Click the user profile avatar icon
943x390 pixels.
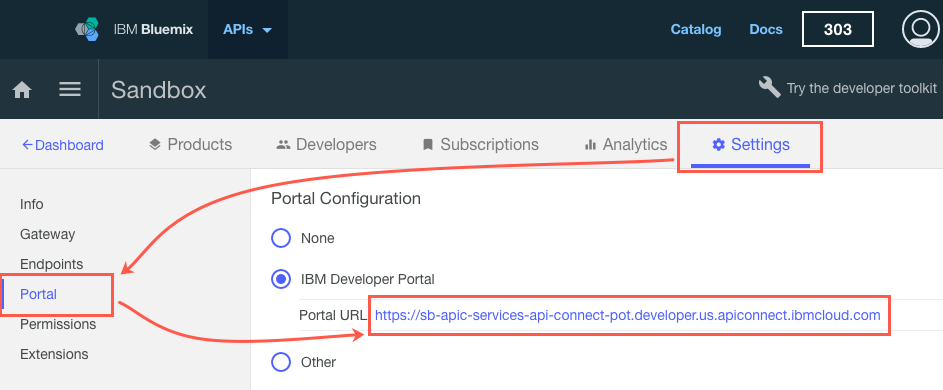point(921,29)
